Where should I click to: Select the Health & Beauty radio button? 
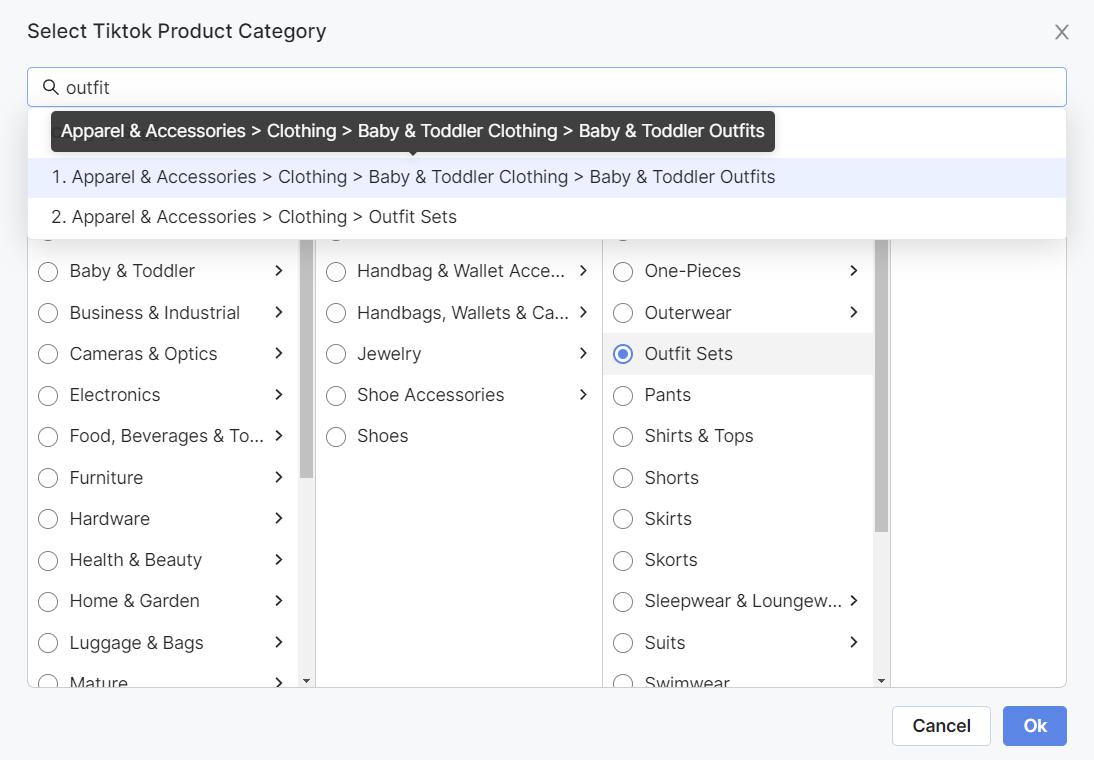48,560
